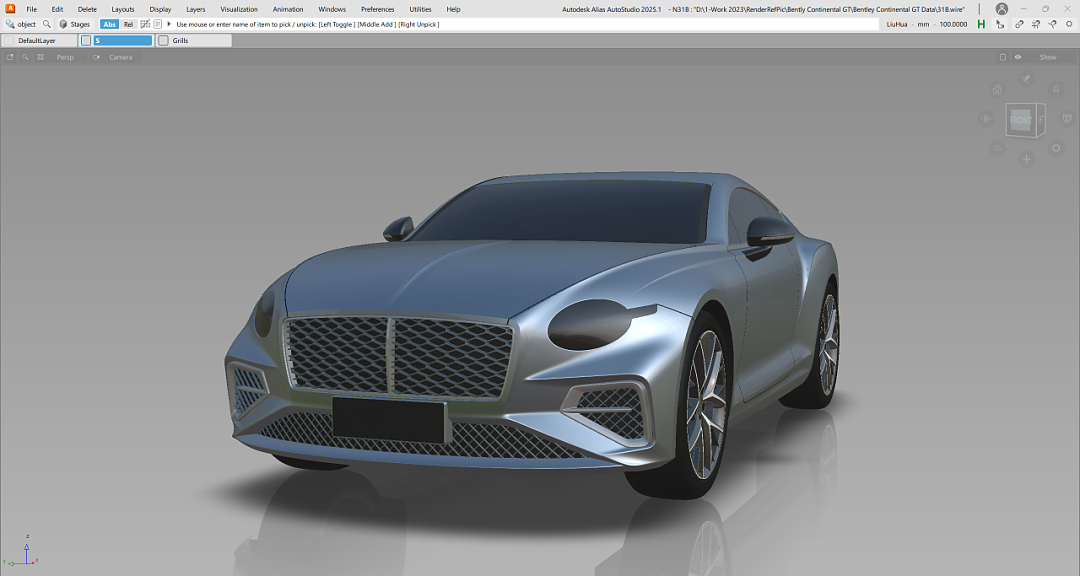Open the Layers menu
Image resolution: width=1080 pixels, height=576 pixels.
196,9
